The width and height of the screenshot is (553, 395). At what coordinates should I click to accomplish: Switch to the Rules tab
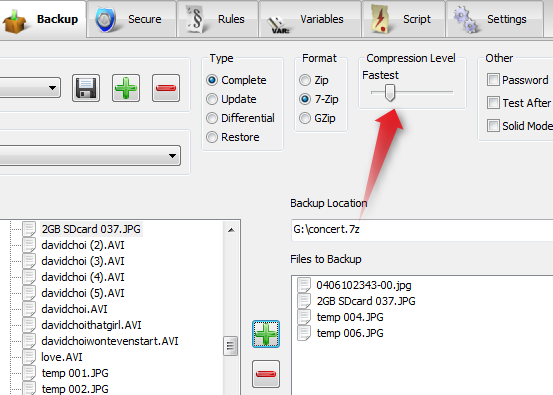[218, 19]
